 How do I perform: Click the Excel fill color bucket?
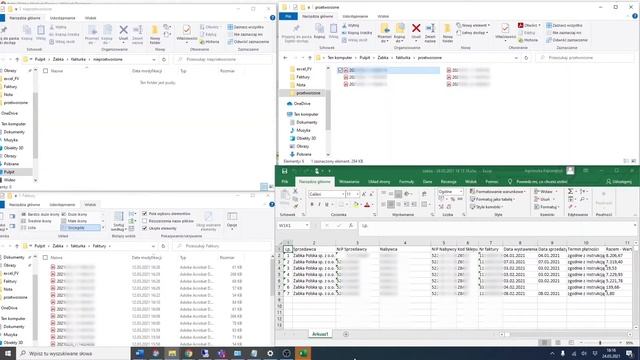coord(356,204)
